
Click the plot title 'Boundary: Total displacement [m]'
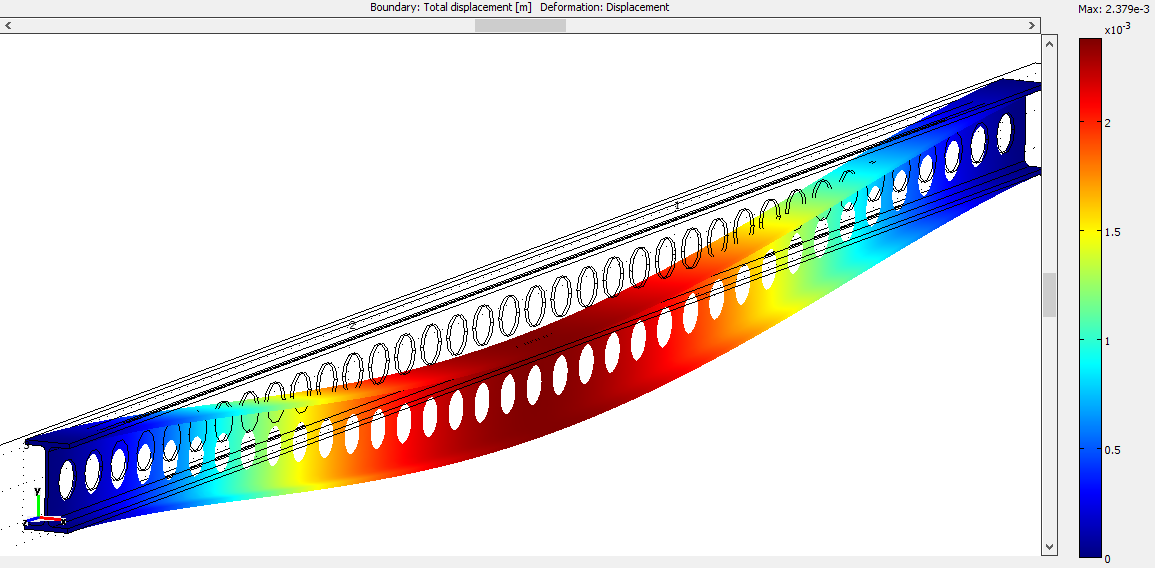click(451, 7)
